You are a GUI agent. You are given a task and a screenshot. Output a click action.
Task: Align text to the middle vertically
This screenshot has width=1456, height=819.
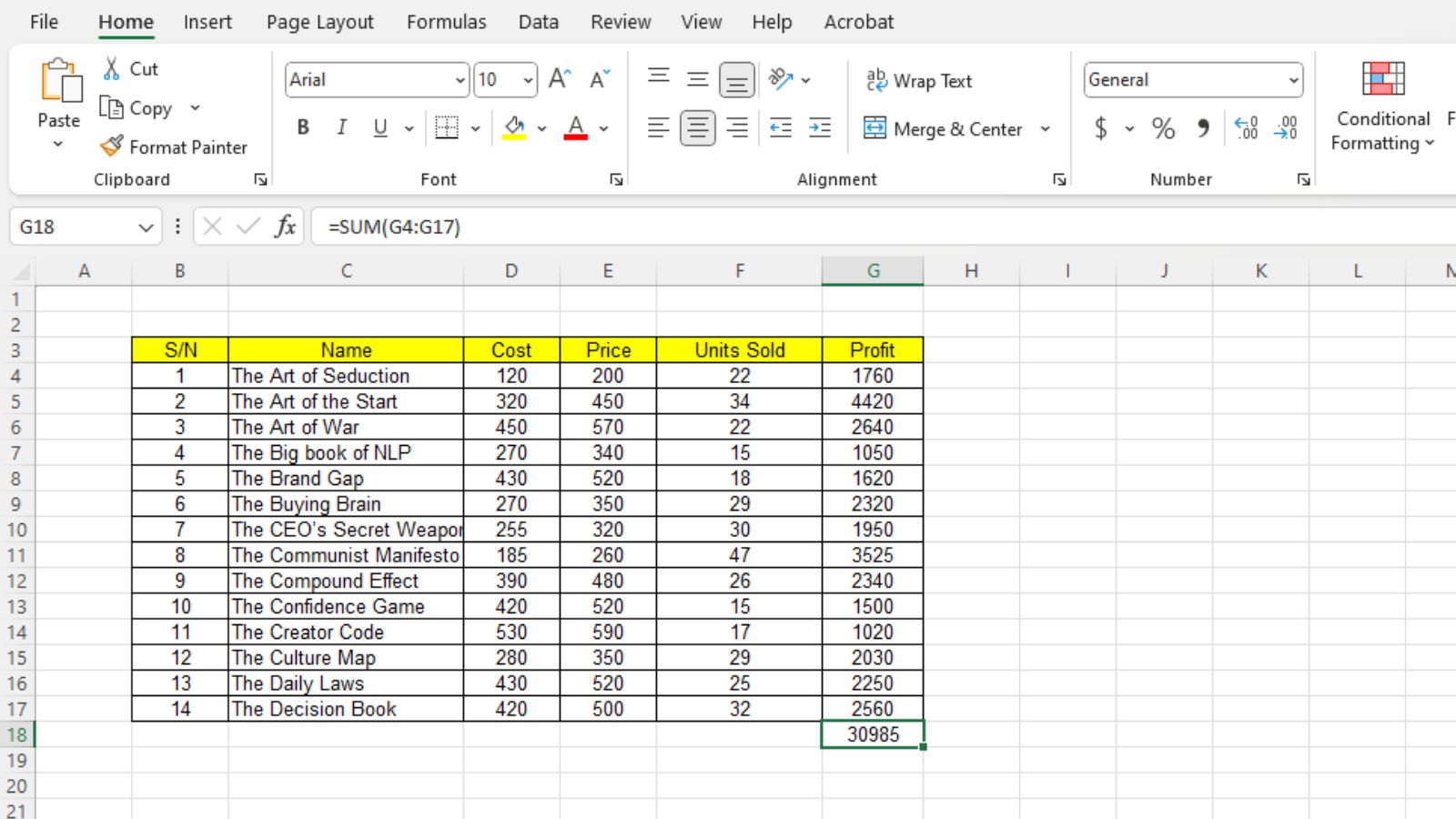coord(698,79)
